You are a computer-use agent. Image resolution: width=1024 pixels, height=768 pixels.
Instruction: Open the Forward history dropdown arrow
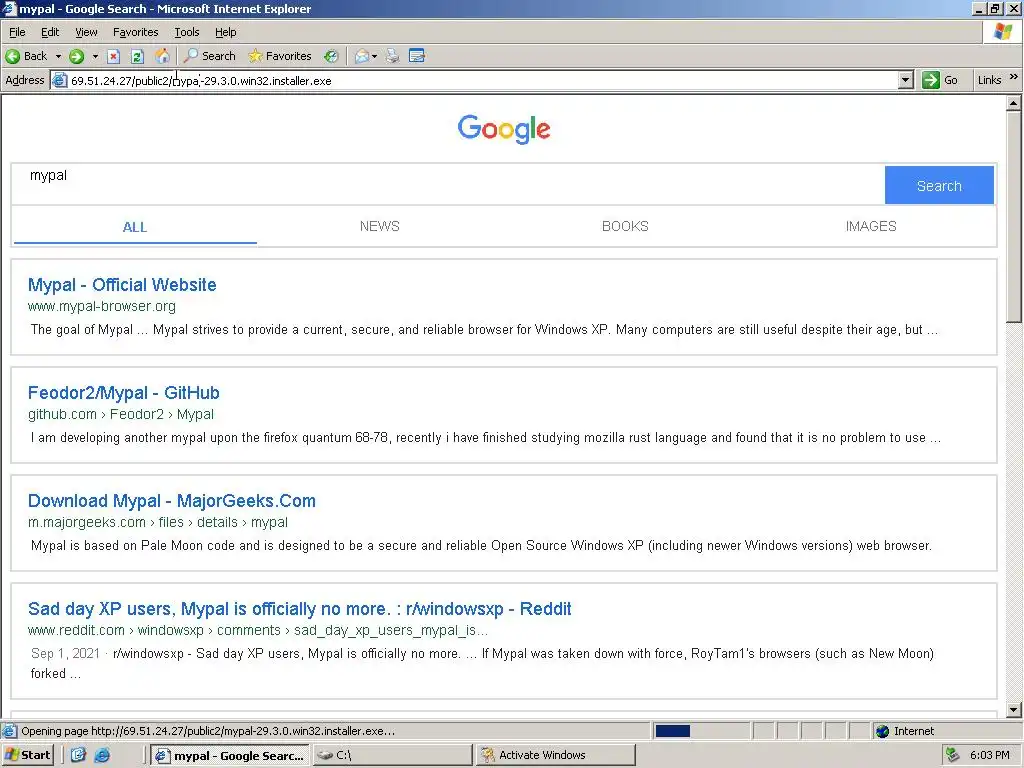click(x=95, y=56)
